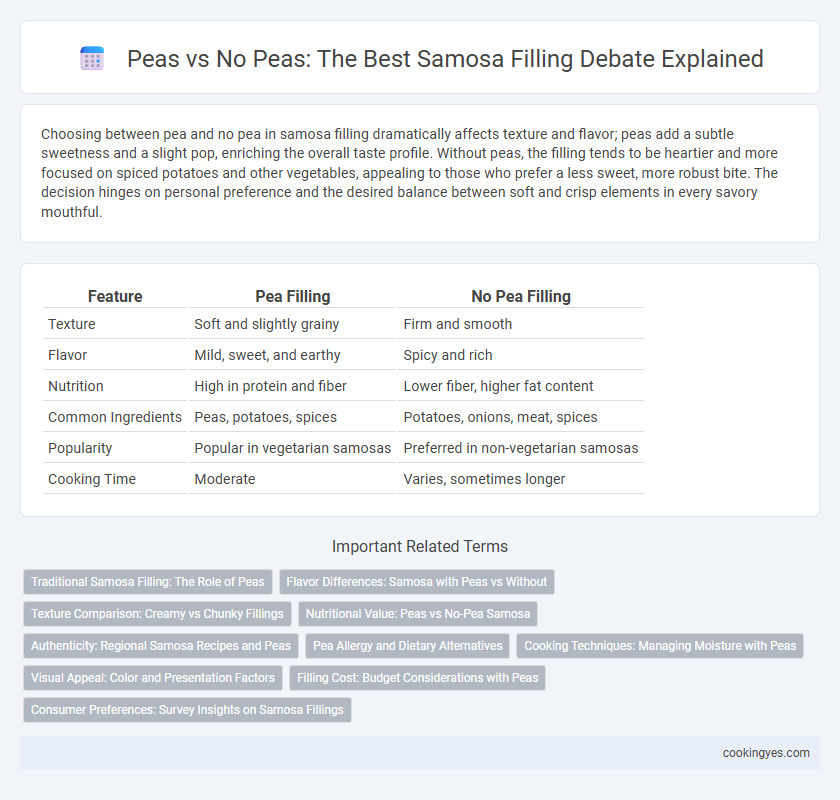
Task: Open the Cooking Techniques: Managing Moisture with Peas tag
Action: click(x=660, y=646)
